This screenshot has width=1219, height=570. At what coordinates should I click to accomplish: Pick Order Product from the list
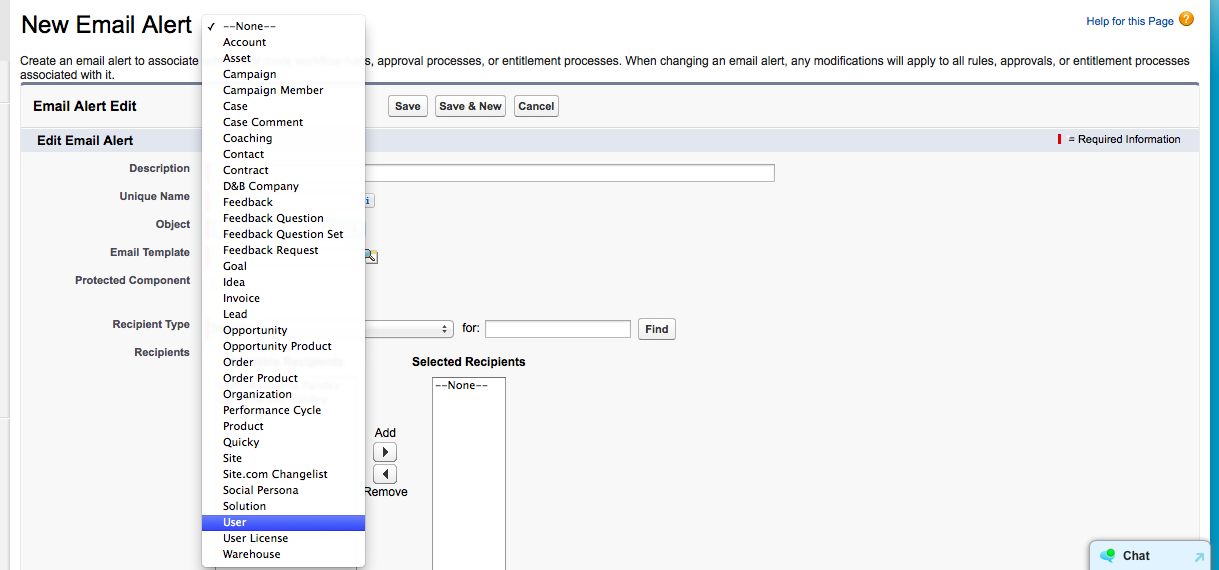283,378
